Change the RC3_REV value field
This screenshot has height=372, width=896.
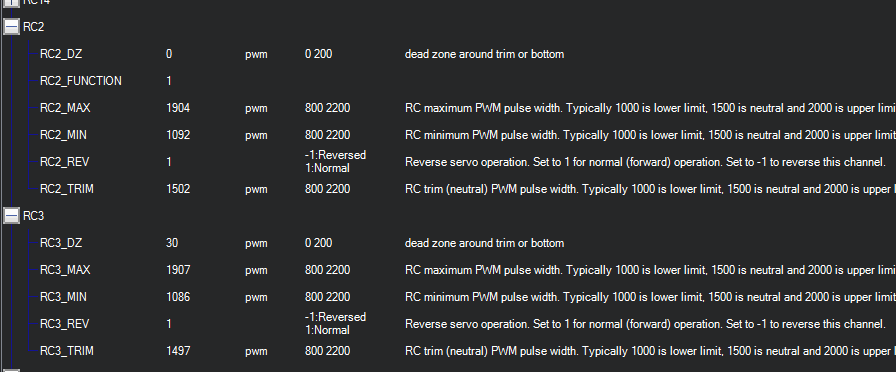169,323
